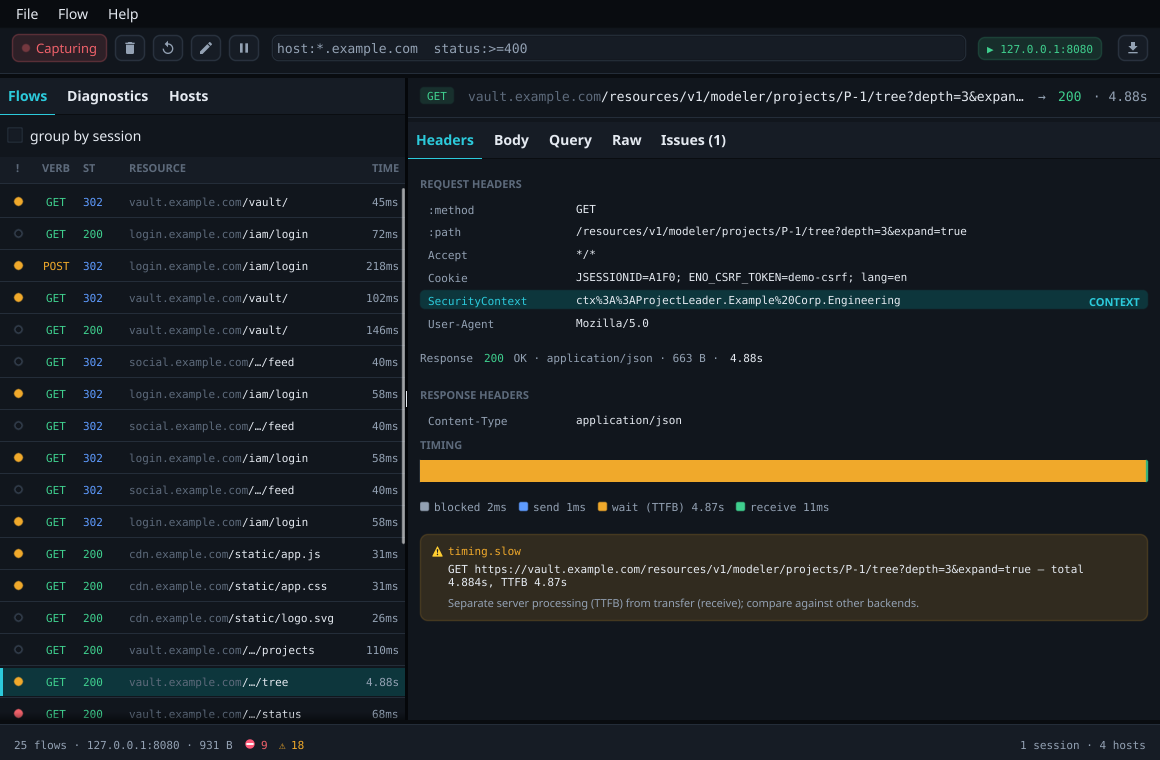Click the green GET method badge in detail header
Screen dimensions: 1160x760
tap(436, 96)
